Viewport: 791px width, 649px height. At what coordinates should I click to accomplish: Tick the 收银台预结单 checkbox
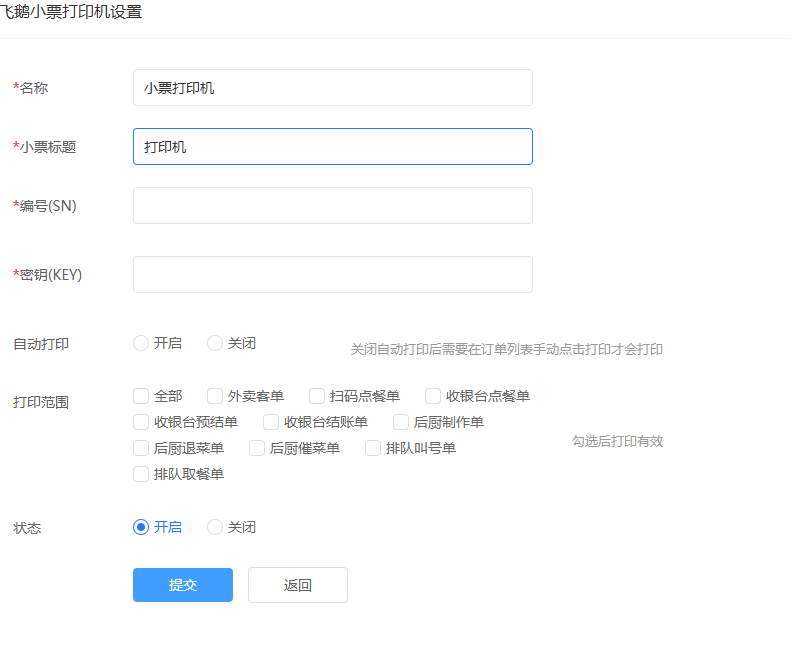(141, 422)
